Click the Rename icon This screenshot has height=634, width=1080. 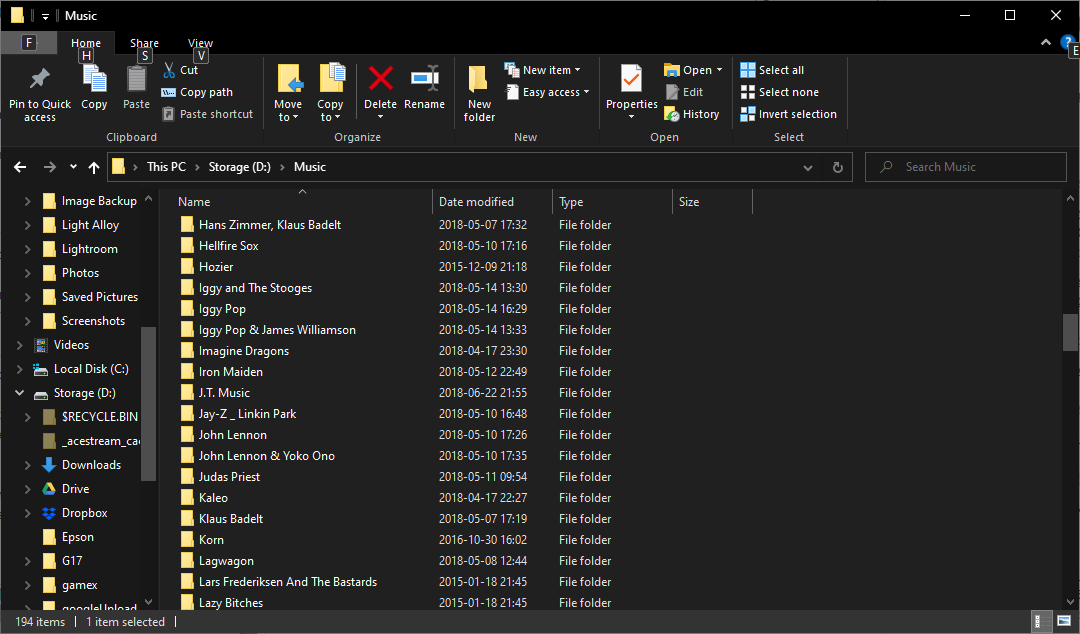(425, 79)
